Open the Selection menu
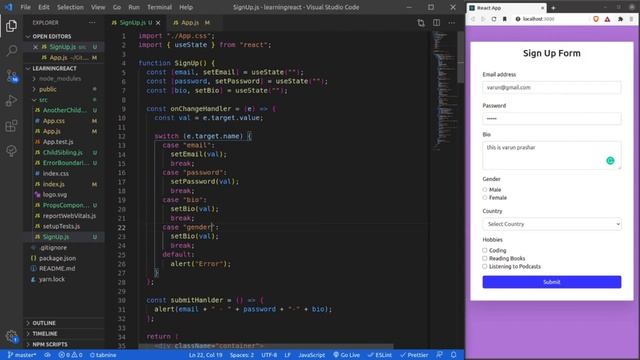This screenshot has height=360, width=640. coord(70,7)
